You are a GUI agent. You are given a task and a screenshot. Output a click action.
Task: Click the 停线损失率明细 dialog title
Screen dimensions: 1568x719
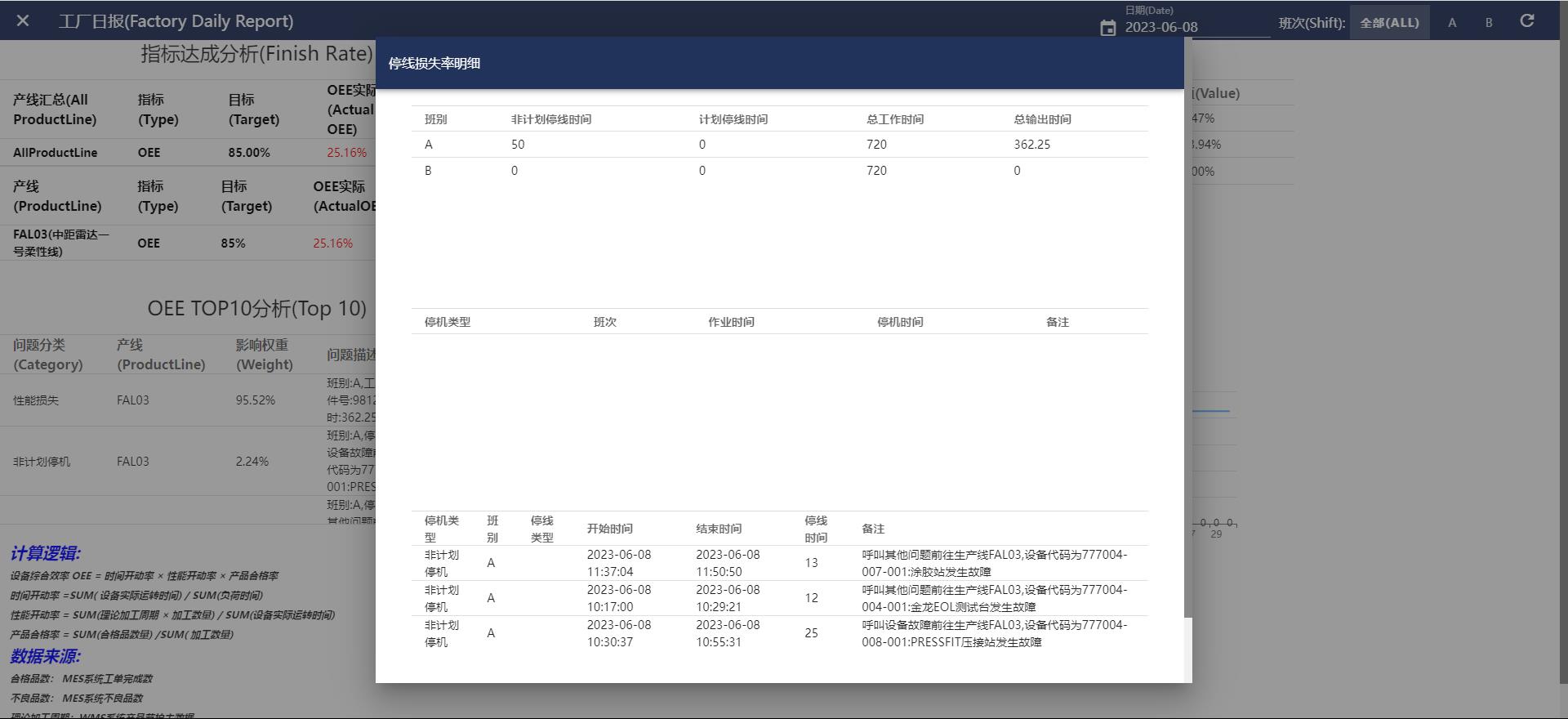[434, 64]
